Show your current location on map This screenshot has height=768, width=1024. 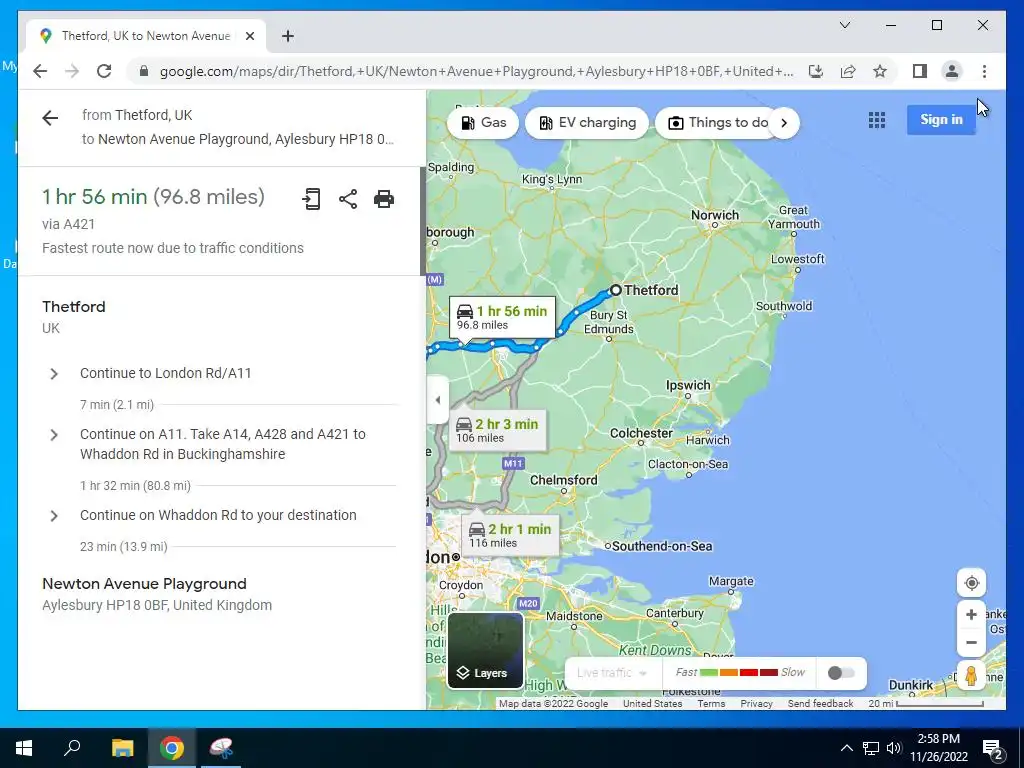pos(971,583)
